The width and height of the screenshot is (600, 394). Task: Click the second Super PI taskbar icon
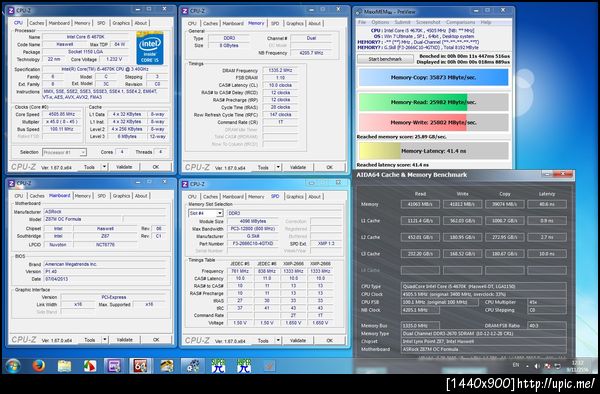tap(244, 366)
